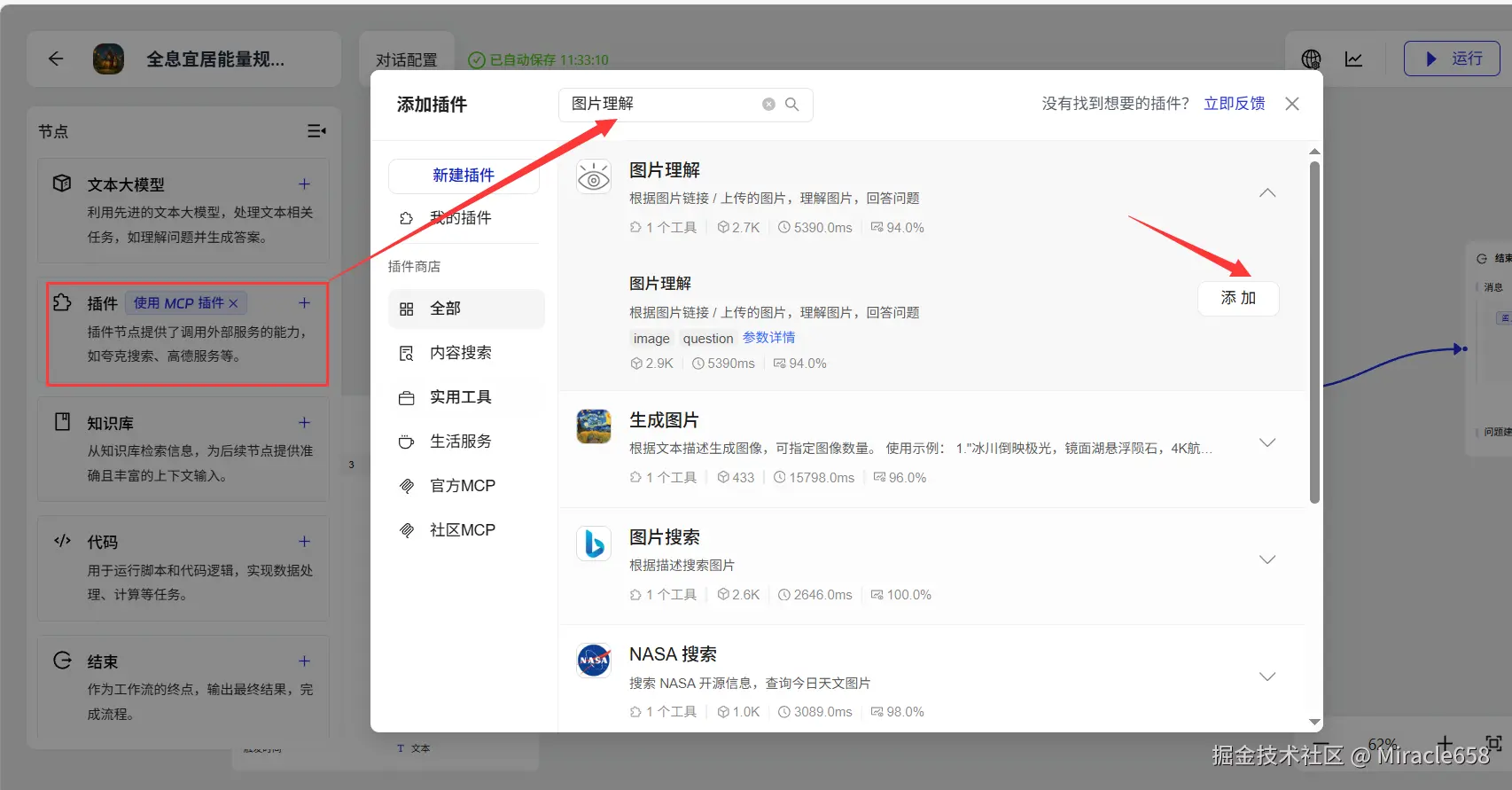This screenshot has height=790, width=1512.
Task: Click the text LLM cube icon
Action: (62, 184)
